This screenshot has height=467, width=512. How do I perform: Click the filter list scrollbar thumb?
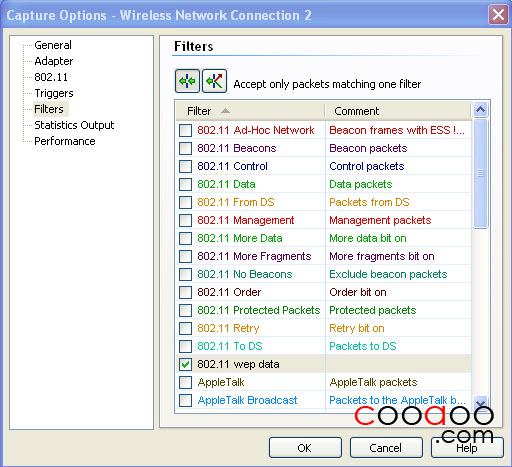480,173
